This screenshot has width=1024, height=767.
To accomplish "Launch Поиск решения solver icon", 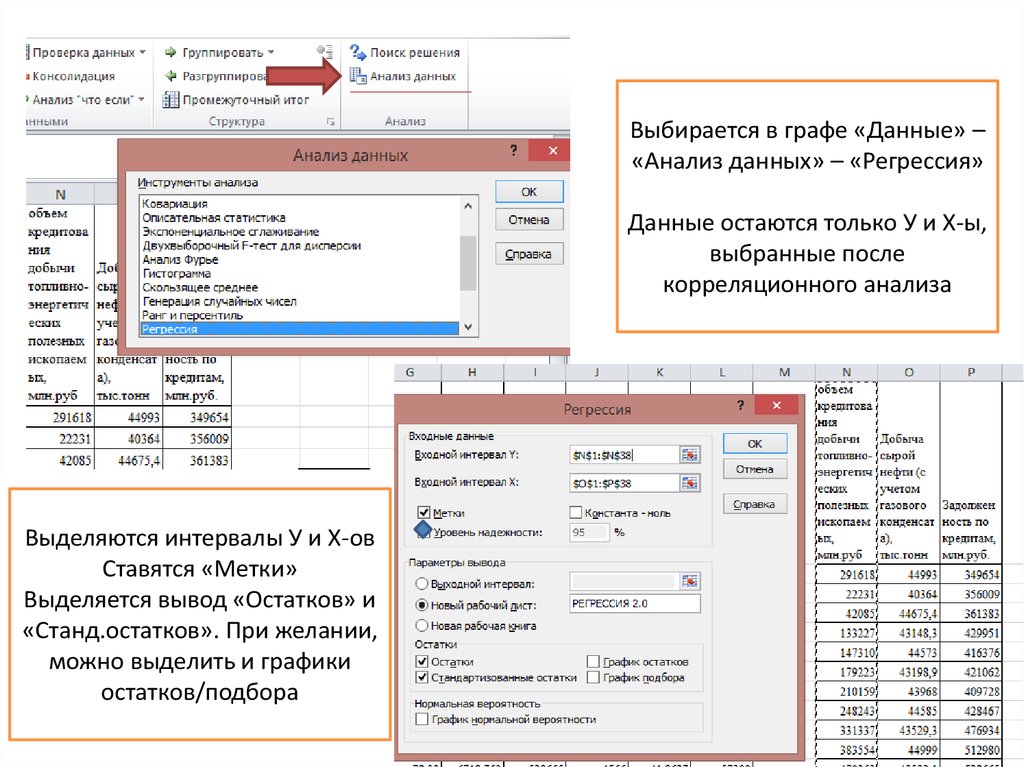I will click(357, 52).
